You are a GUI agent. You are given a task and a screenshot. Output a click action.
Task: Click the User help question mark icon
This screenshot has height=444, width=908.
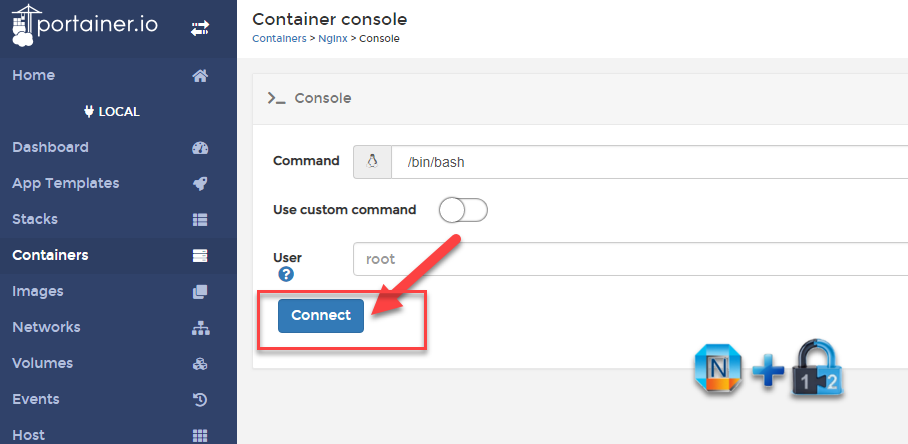coord(286,274)
